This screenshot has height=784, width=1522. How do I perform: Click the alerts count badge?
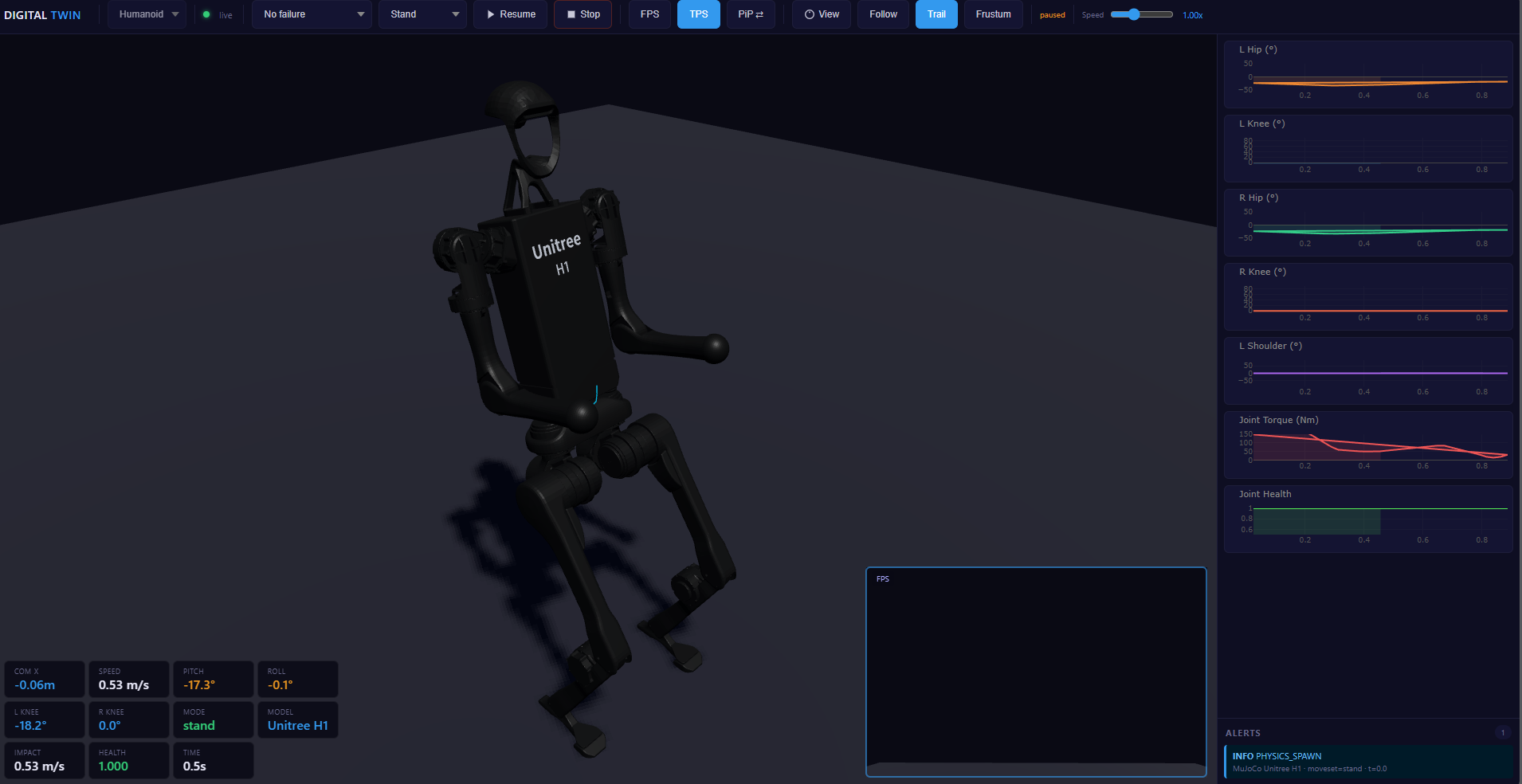click(1503, 733)
